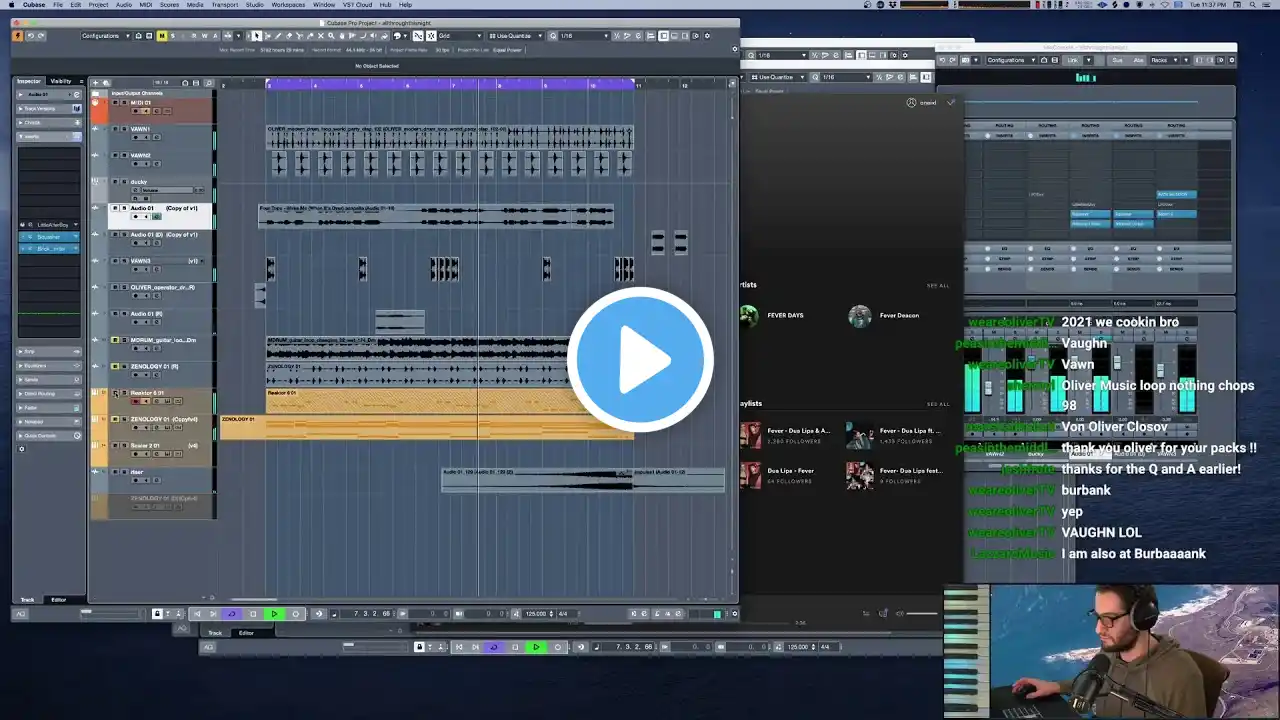Image resolution: width=1280 pixels, height=720 pixels.
Task: Open the 1/16 quantize preset dropdown
Action: pos(584,36)
